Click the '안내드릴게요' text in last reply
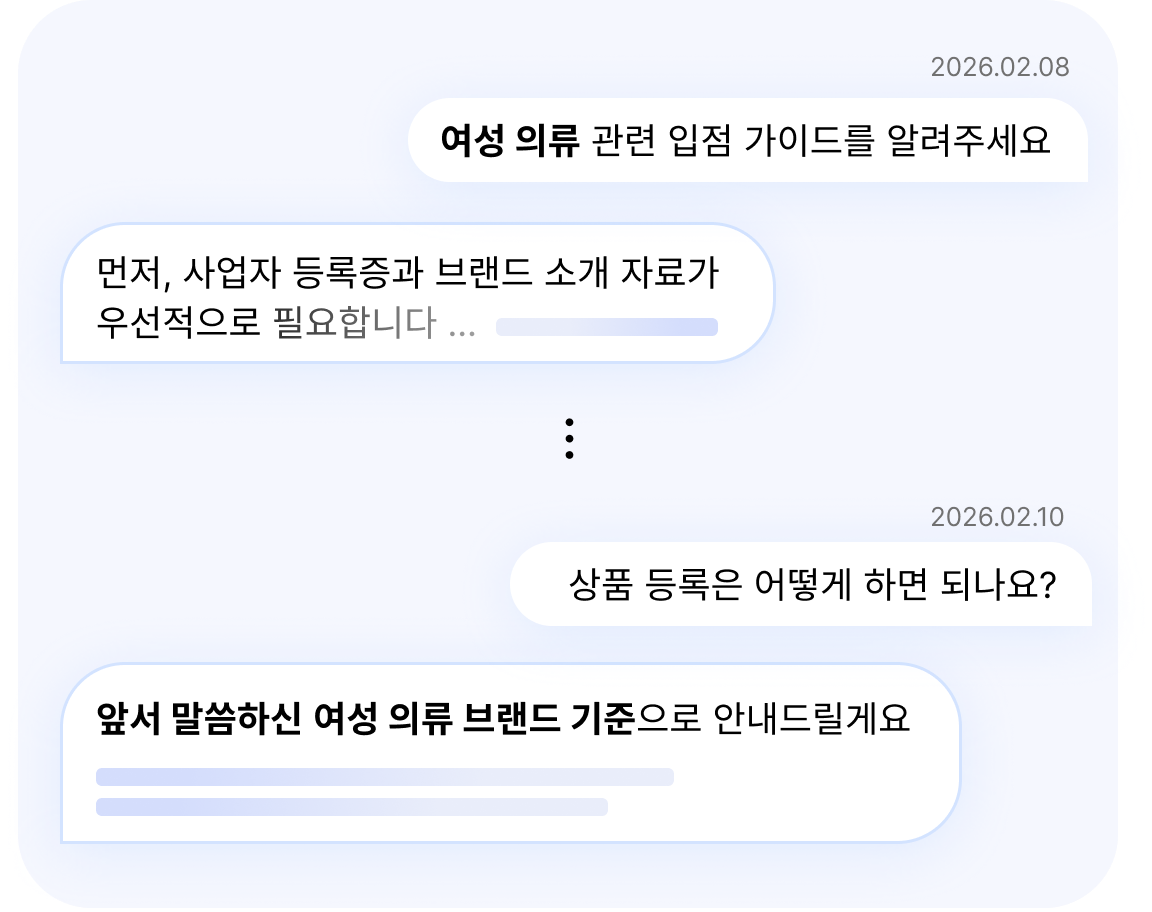The width and height of the screenshot is (1152, 912). point(812,718)
